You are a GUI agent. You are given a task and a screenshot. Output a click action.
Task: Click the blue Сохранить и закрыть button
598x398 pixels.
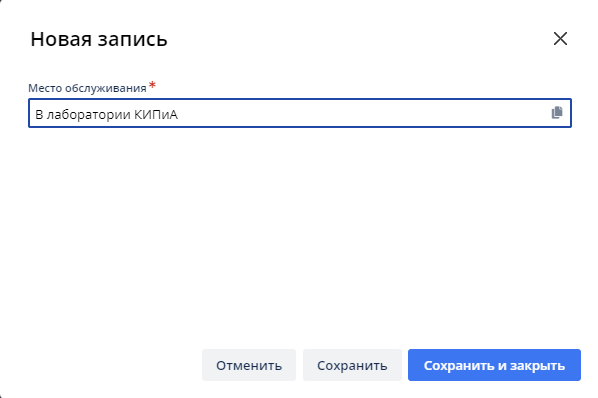pyautogui.click(x=494, y=365)
